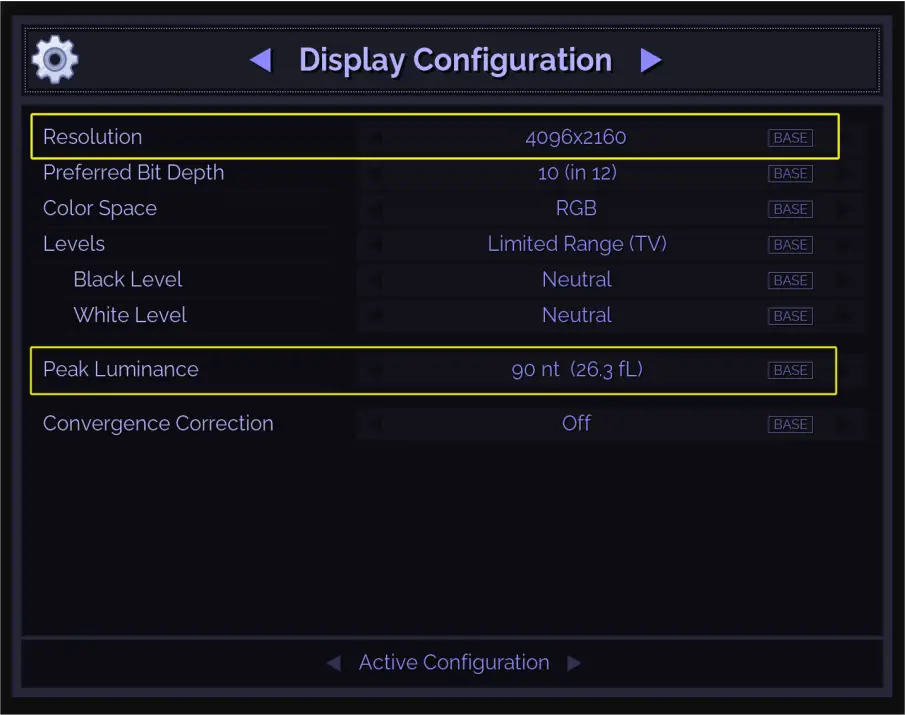The image size is (905, 715).
Task: Click the right arrow beside Display Configuration
Action: click(651, 60)
